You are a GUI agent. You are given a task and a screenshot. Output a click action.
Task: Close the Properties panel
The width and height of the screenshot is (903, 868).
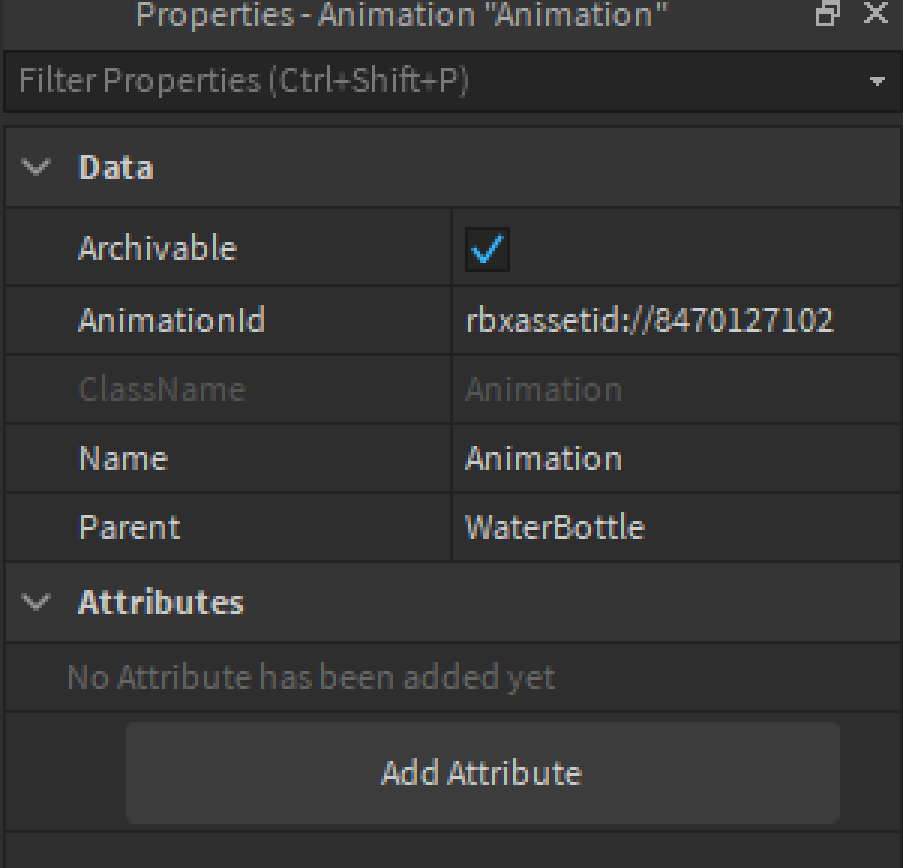[876, 13]
